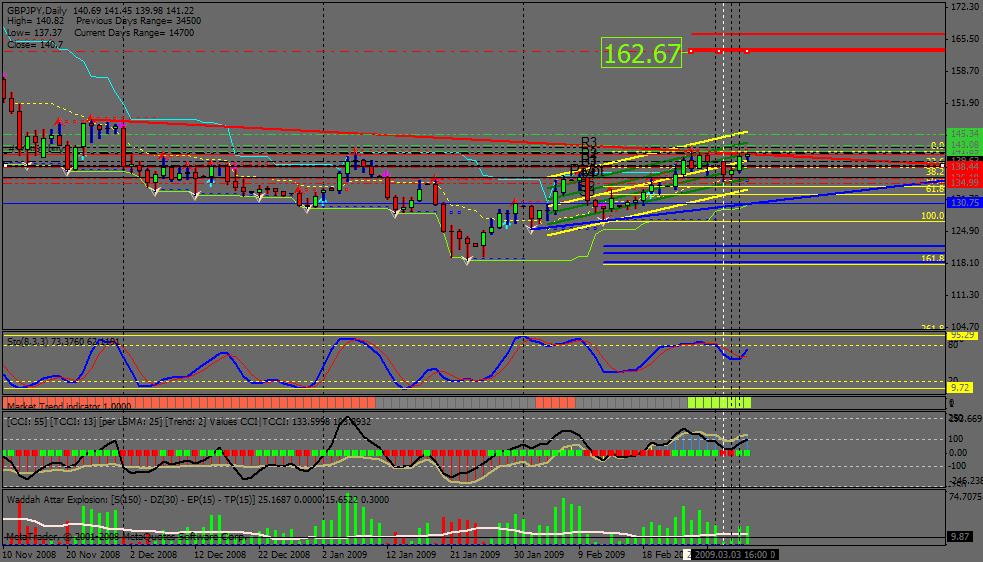Click the CCI / TCCI indicator label
983x562 pixels.
coord(189,422)
